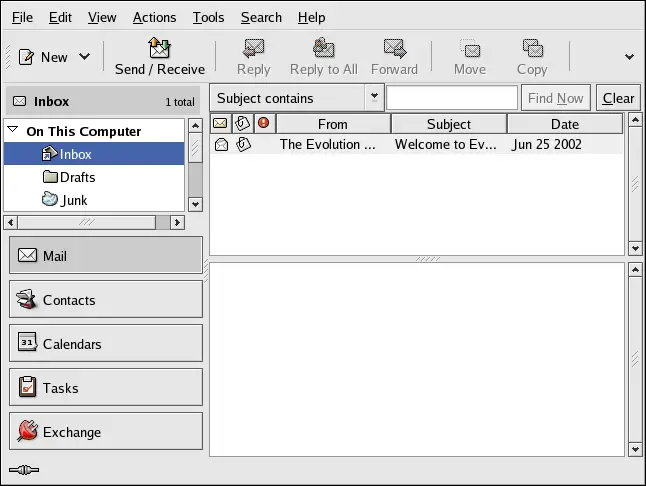Click the Find Now button
This screenshot has height=486, width=646.
pyautogui.click(x=555, y=98)
